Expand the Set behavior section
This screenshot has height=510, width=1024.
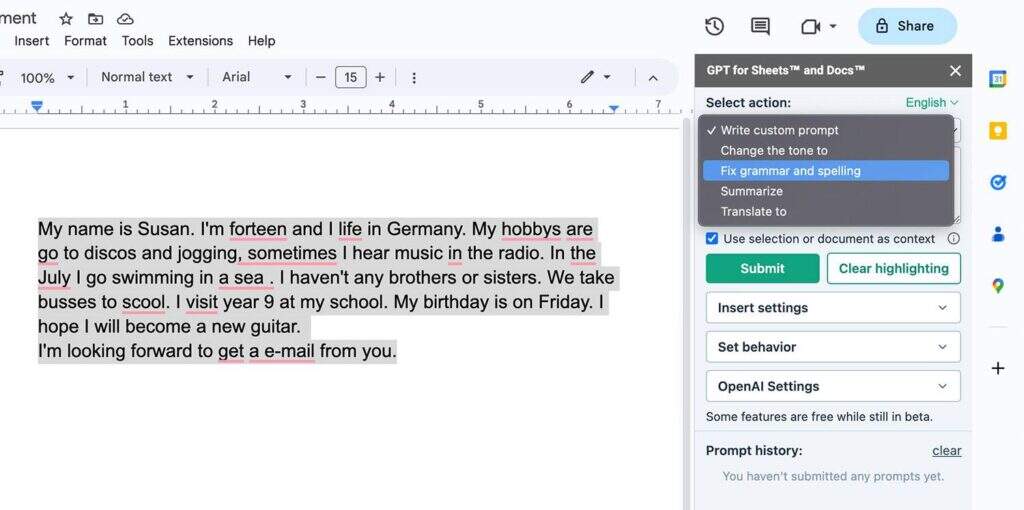[x=832, y=347]
